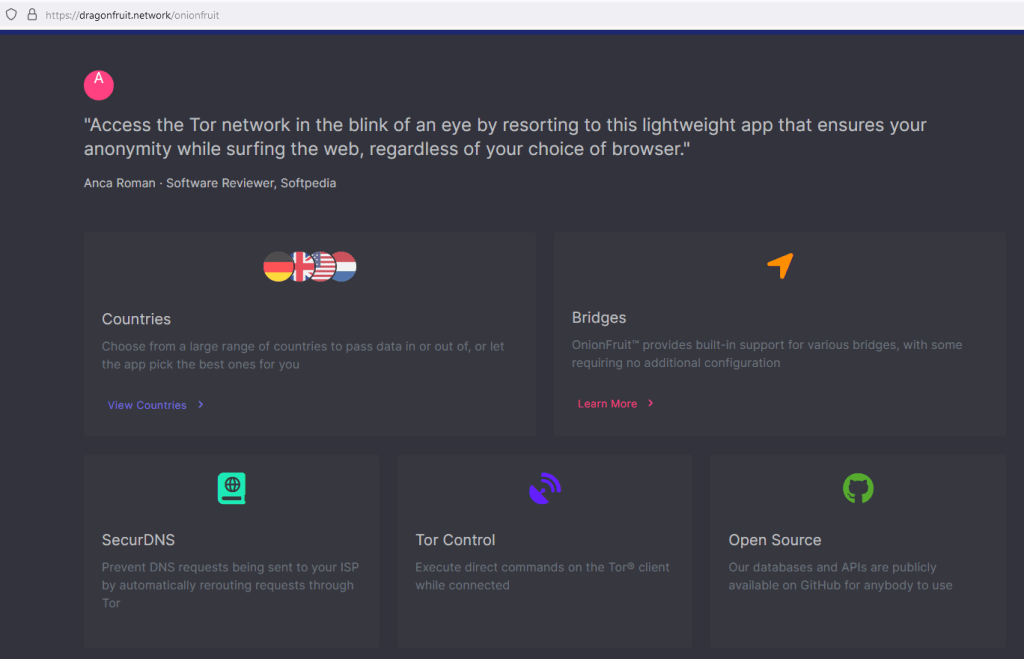Click the 'Prevent DNS requests being sent' description

(x=231, y=585)
